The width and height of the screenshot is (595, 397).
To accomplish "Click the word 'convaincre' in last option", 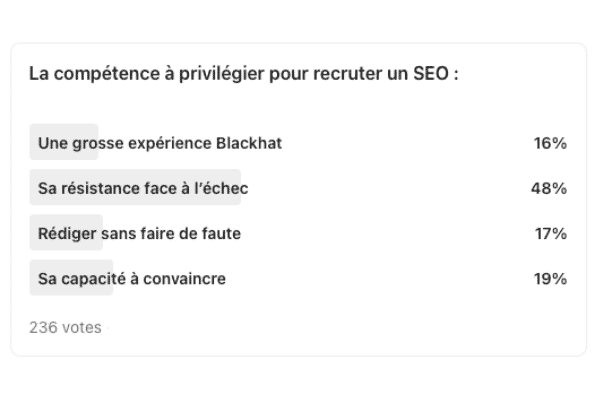I will pyautogui.click(x=184, y=279).
